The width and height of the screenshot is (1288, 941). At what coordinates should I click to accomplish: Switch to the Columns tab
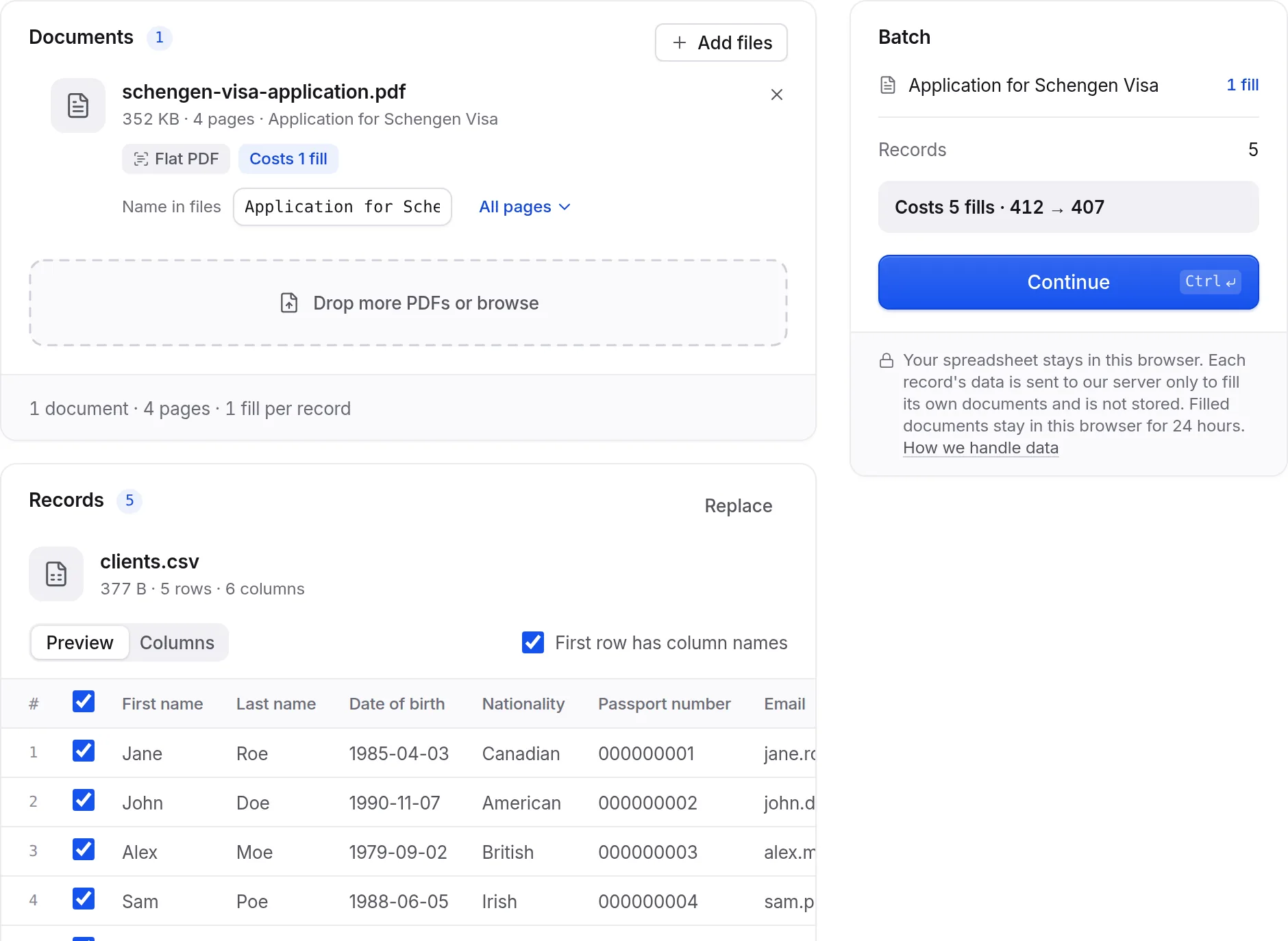177,642
